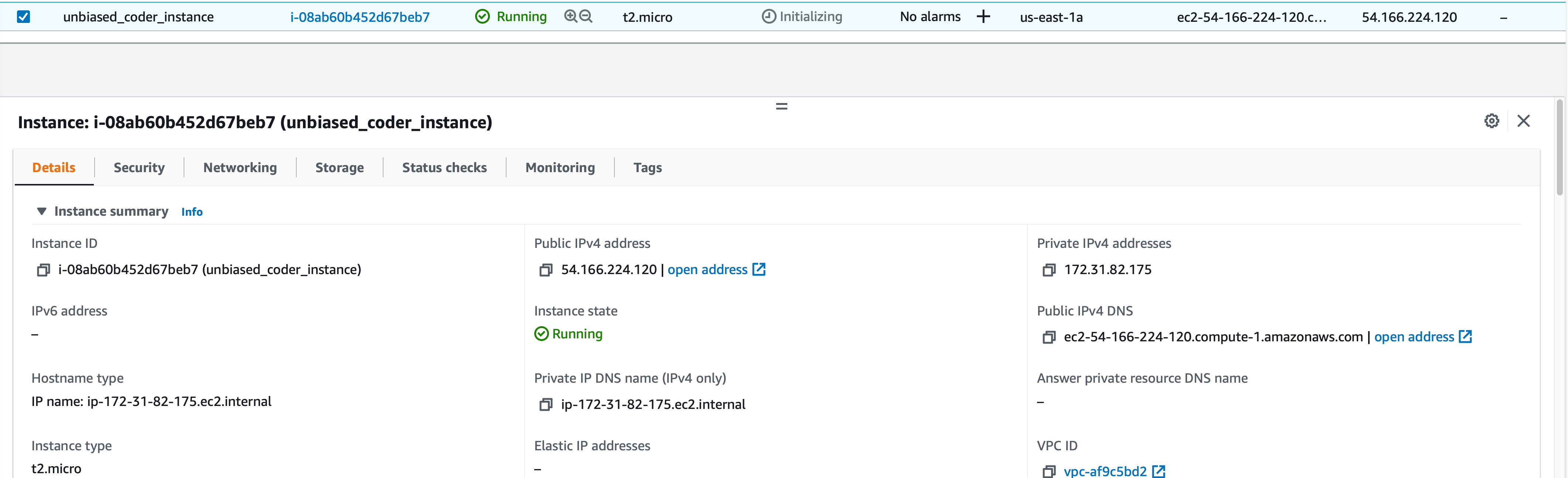Click external link icon next to 54.166.224.120
This screenshot has height=478, width=1568.
tap(759, 269)
